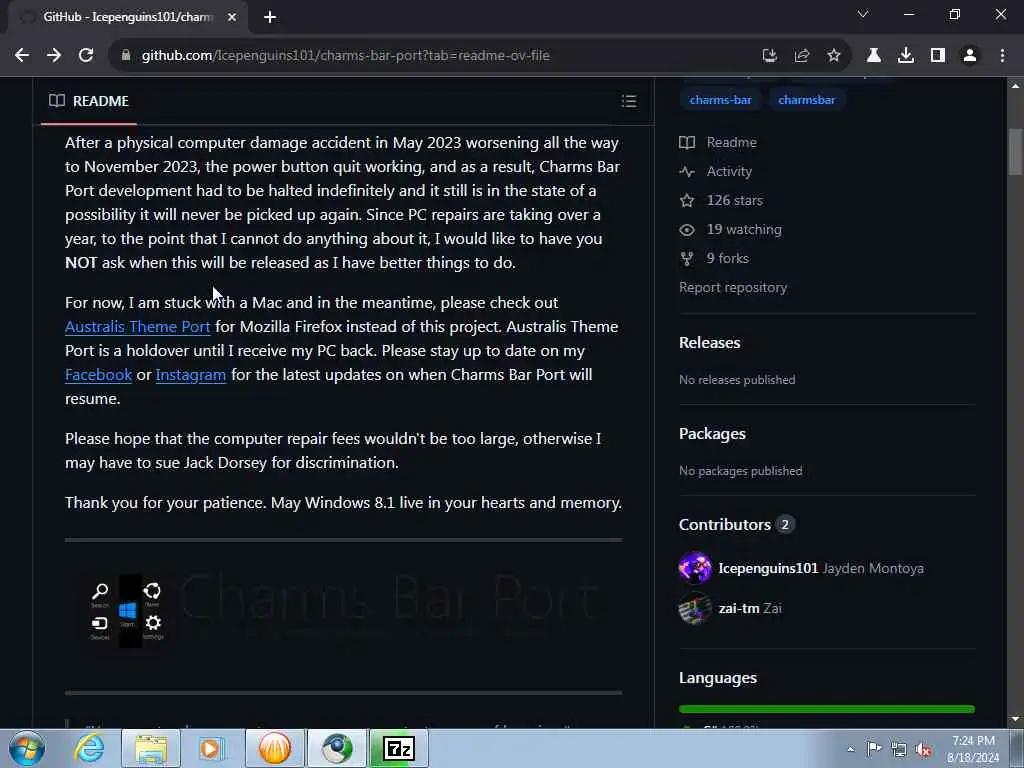The height and width of the screenshot is (768, 1024).
Task: Open the Releases heading link
Action: pos(710,343)
